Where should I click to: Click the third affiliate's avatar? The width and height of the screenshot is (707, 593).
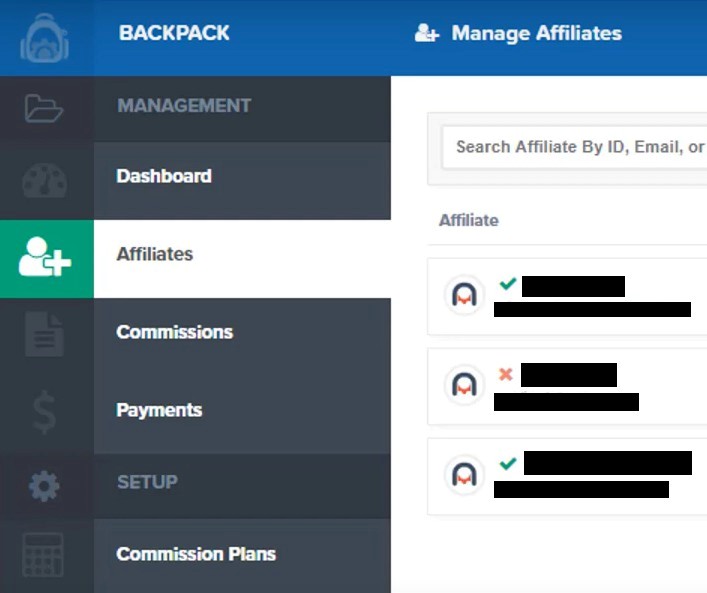464,475
